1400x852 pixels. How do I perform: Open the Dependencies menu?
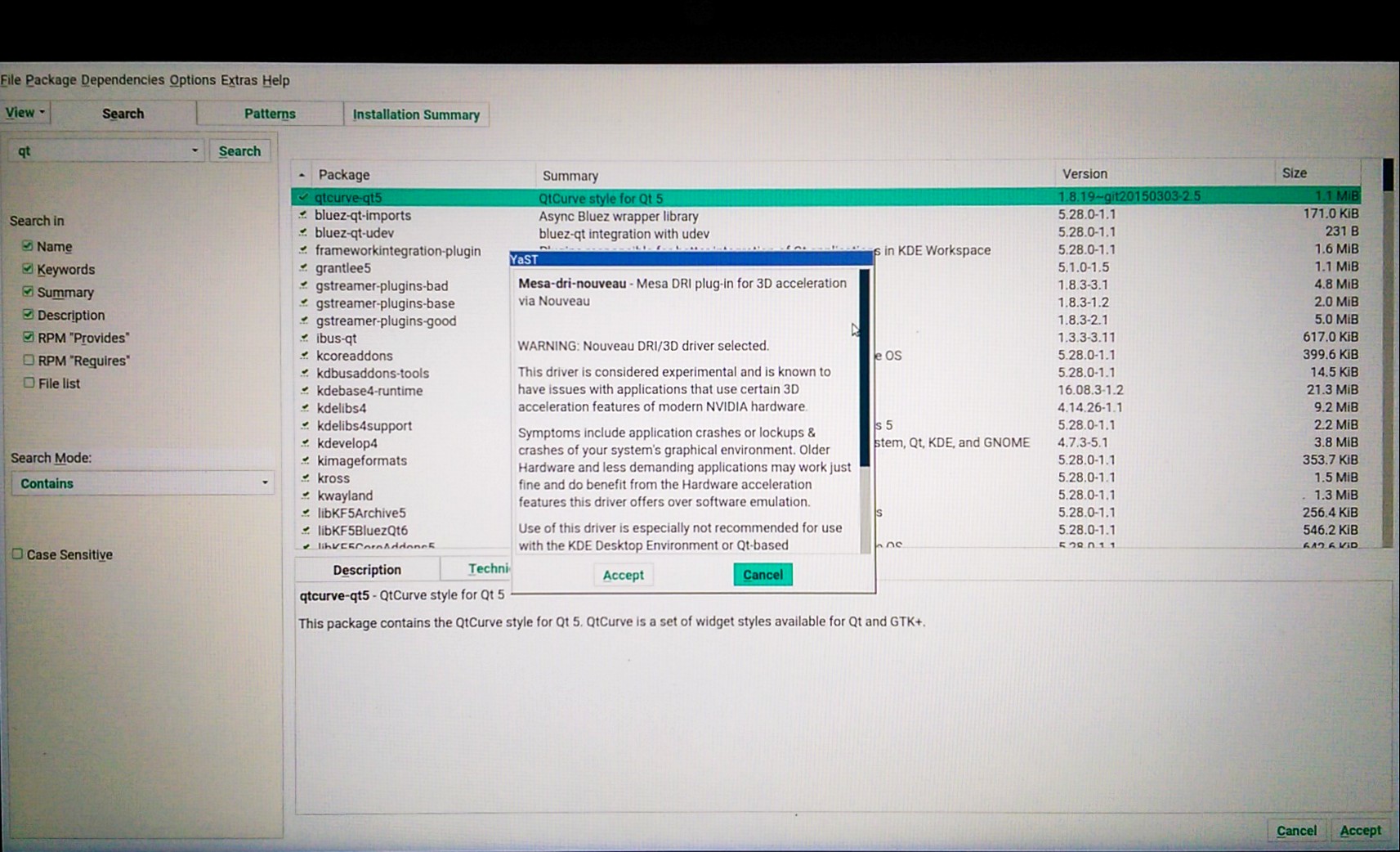tap(123, 80)
